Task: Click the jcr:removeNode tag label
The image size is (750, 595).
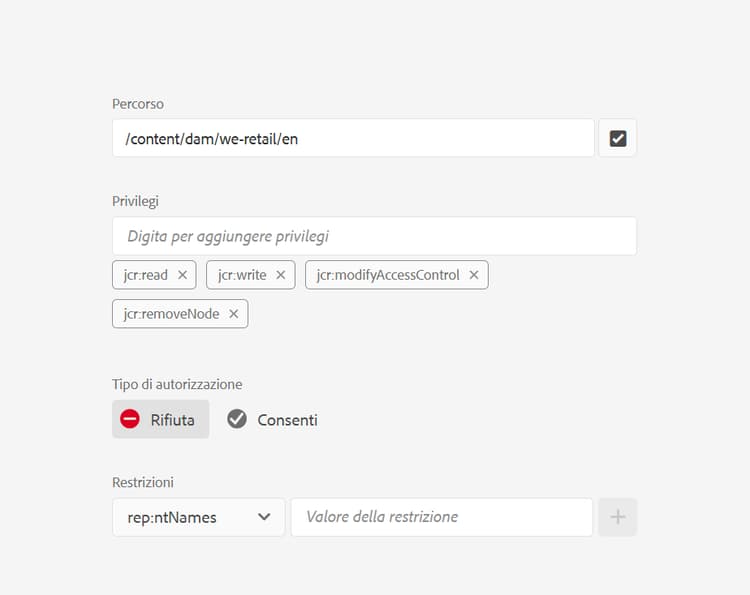Action: click(171, 314)
